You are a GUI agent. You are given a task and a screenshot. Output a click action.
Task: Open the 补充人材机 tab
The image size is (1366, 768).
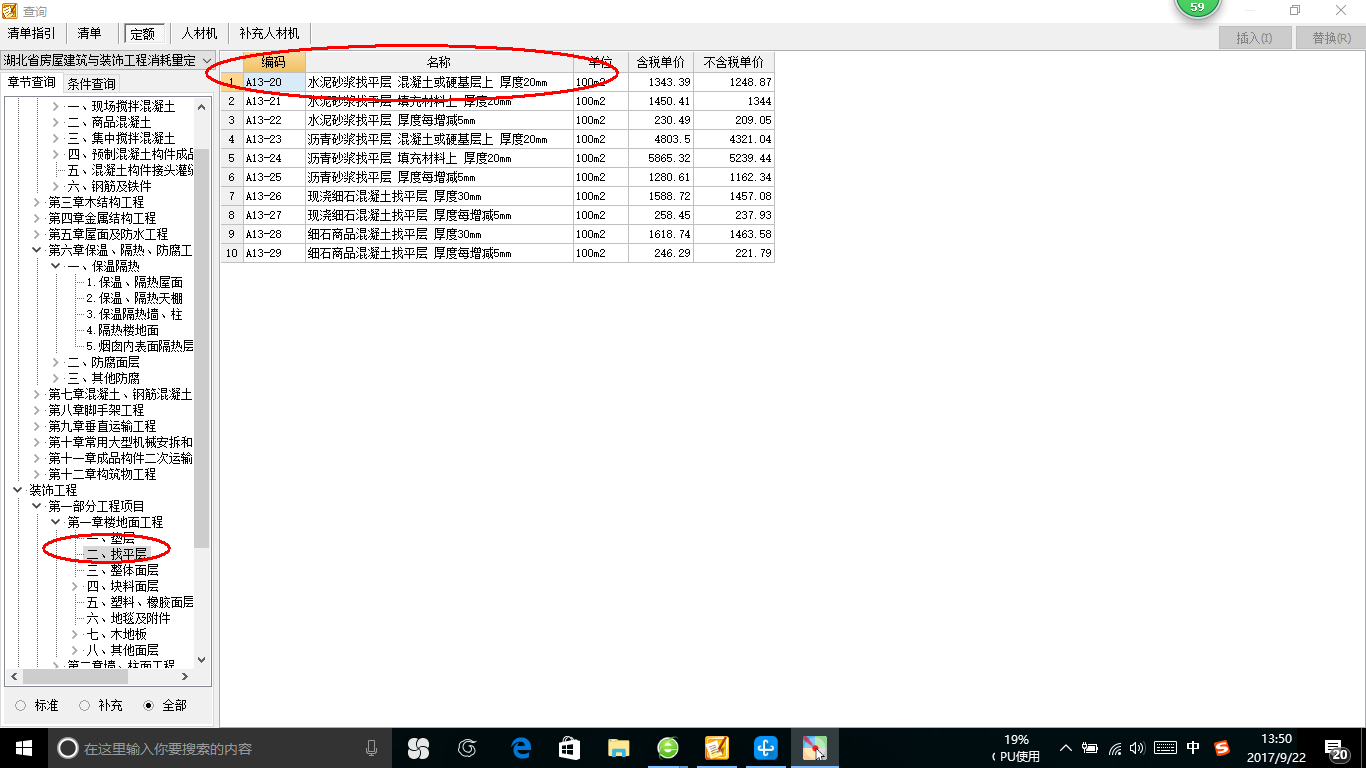click(x=269, y=33)
